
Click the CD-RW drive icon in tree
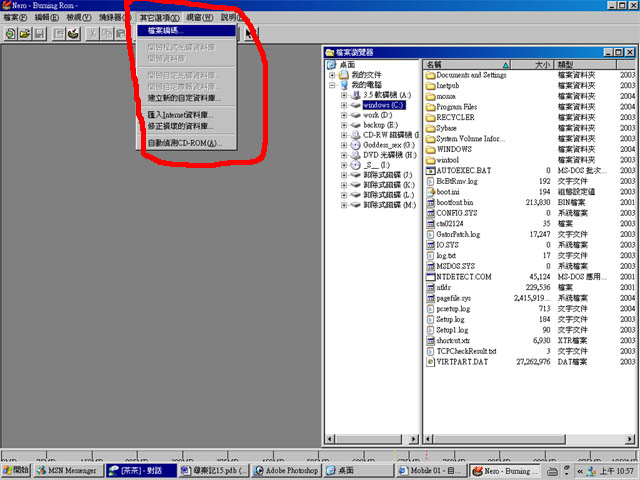coord(356,135)
